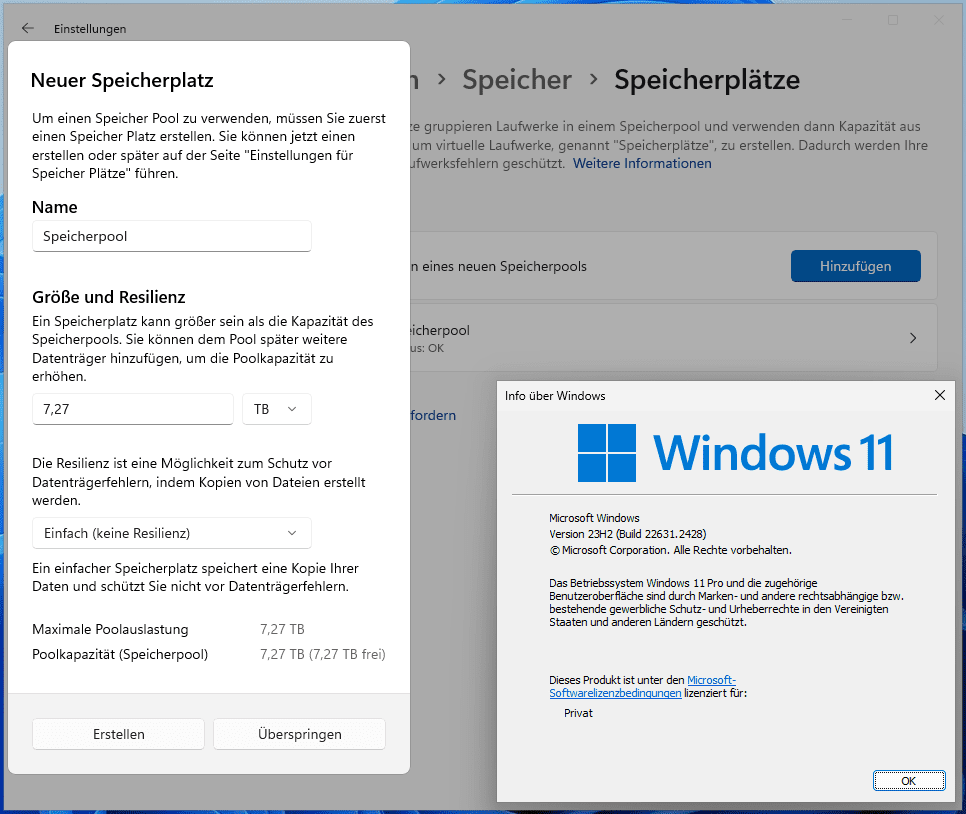Click the text 7,27 TB (7,27 TB frei)

coord(323,654)
